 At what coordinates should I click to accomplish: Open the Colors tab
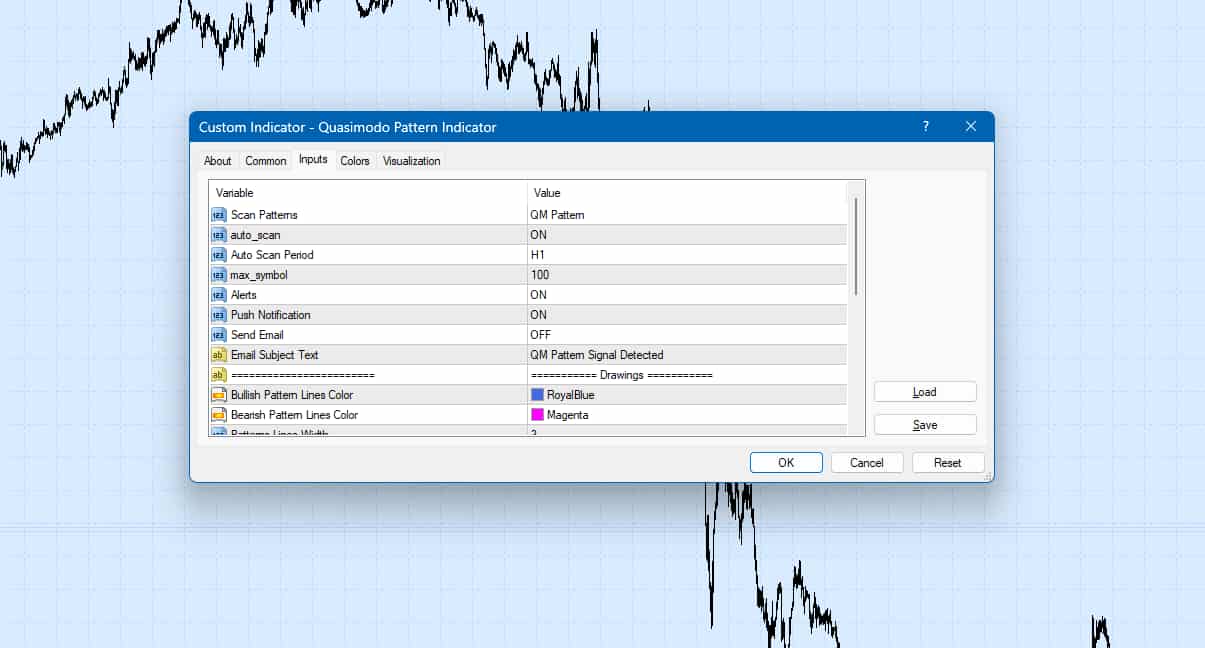click(x=355, y=161)
